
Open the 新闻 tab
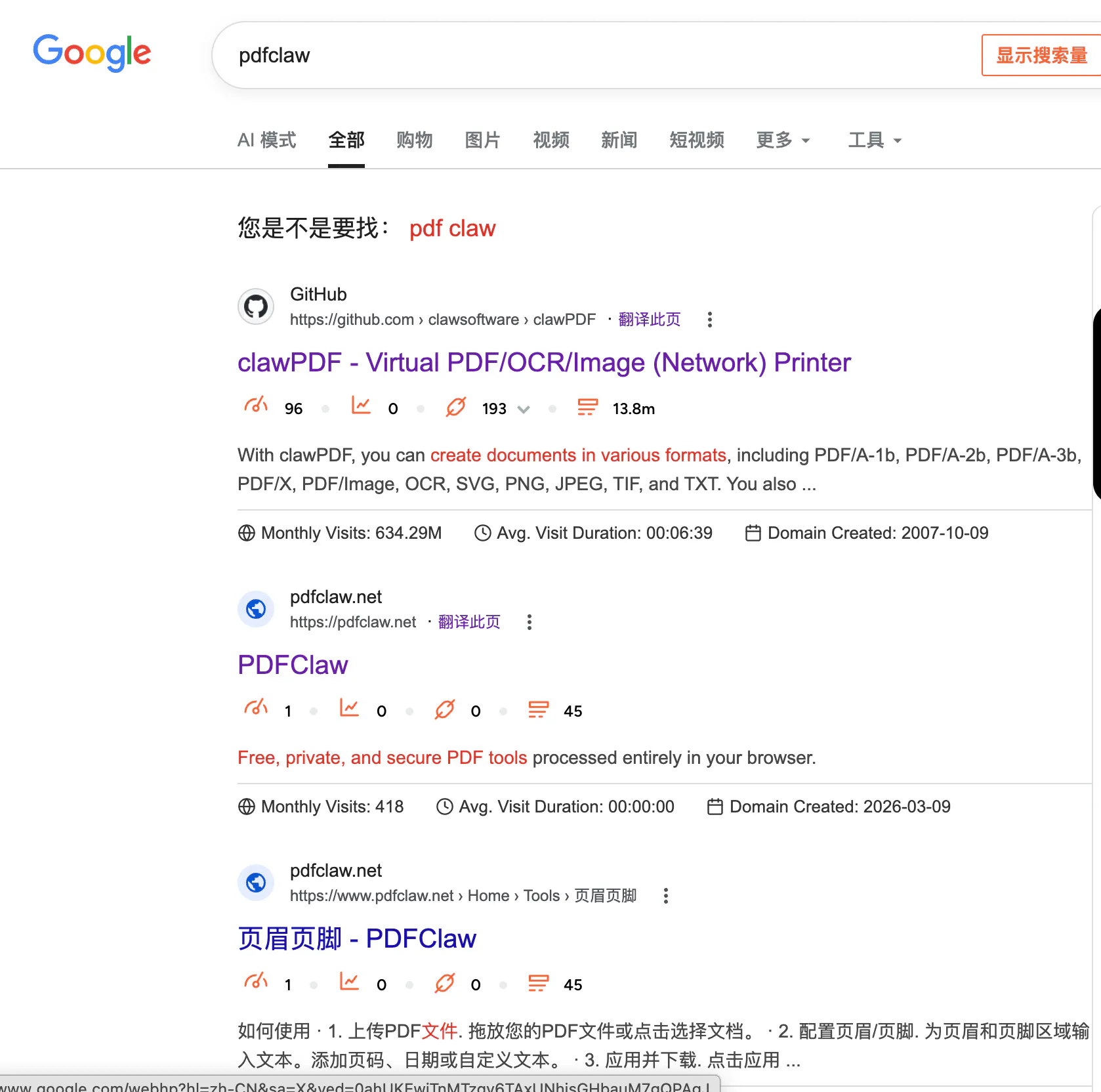tap(619, 140)
